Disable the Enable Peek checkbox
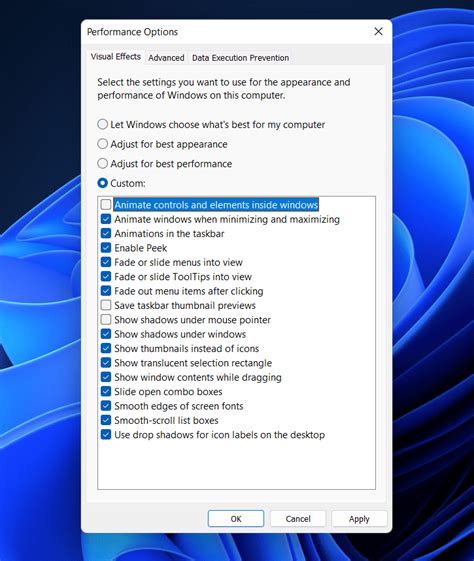This screenshot has width=474, height=561. point(106,248)
